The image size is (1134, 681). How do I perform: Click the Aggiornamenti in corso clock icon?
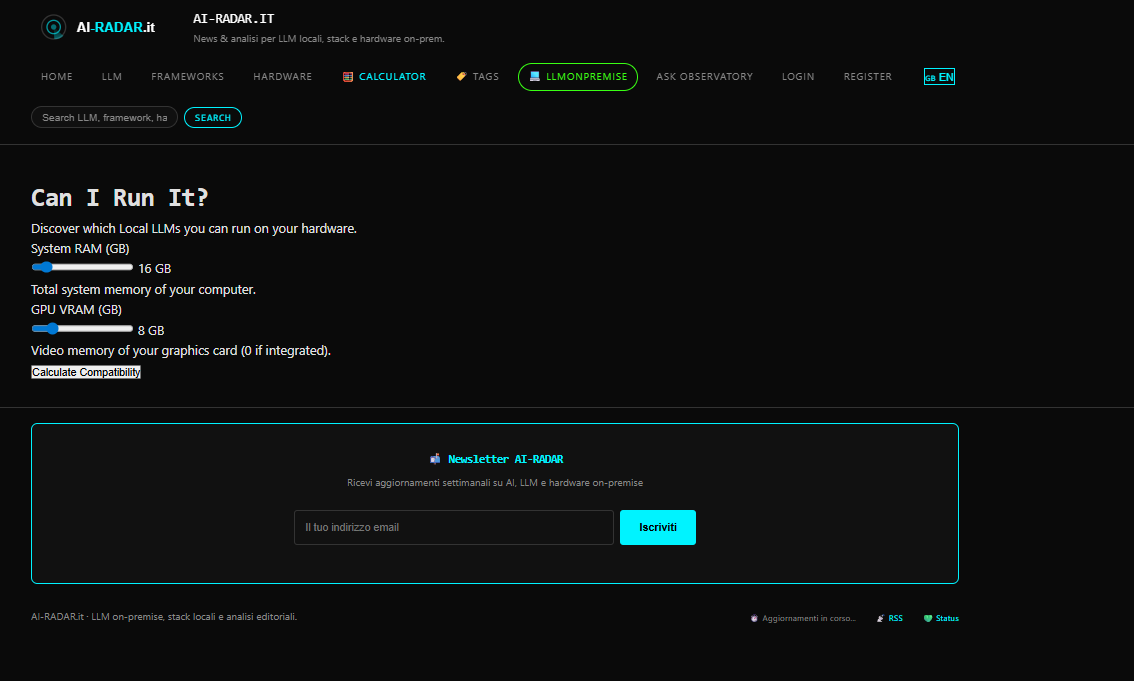[x=754, y=618]
